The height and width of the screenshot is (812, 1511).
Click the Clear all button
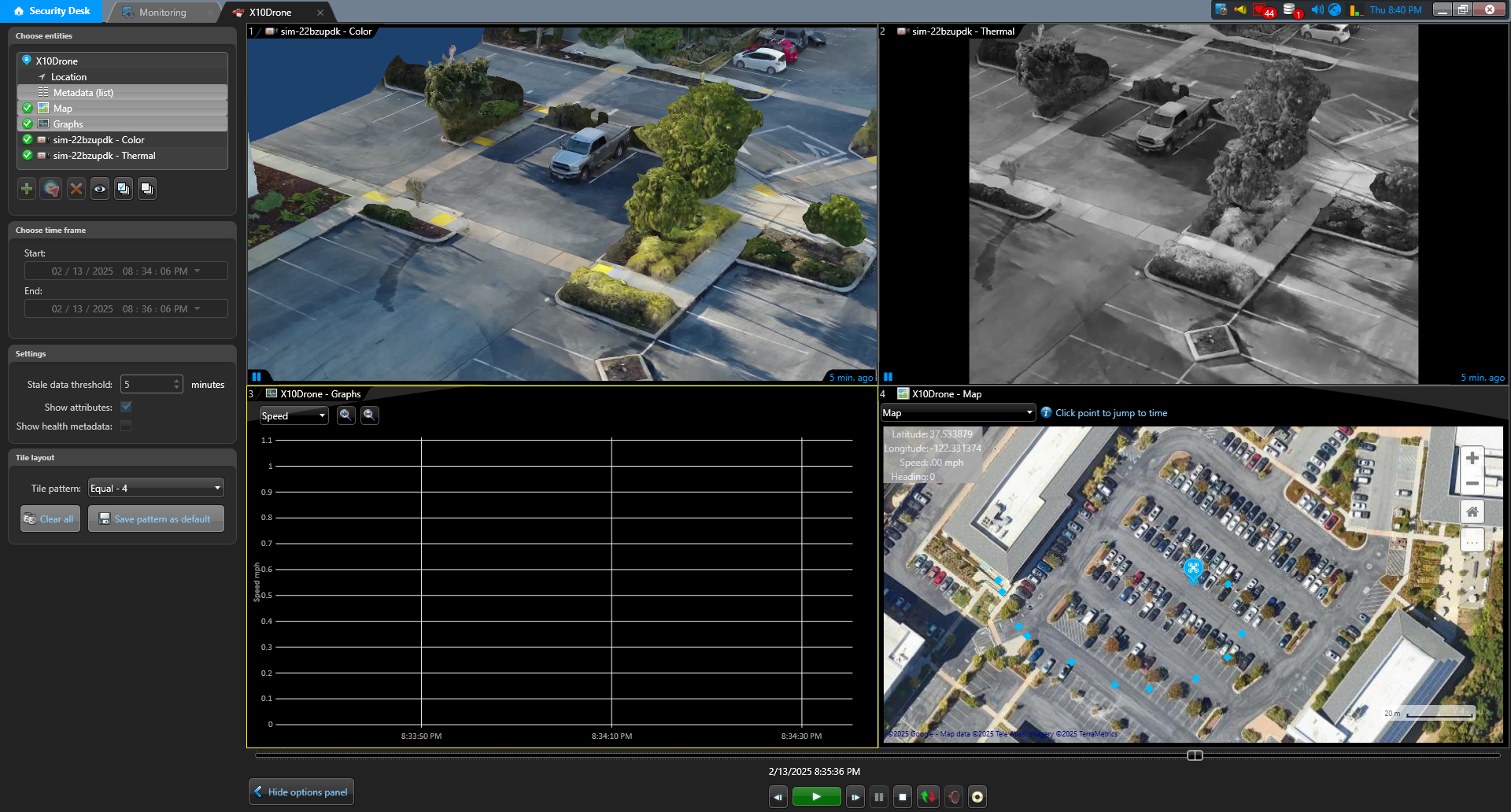pyautogui.click(x=50, y=519)
